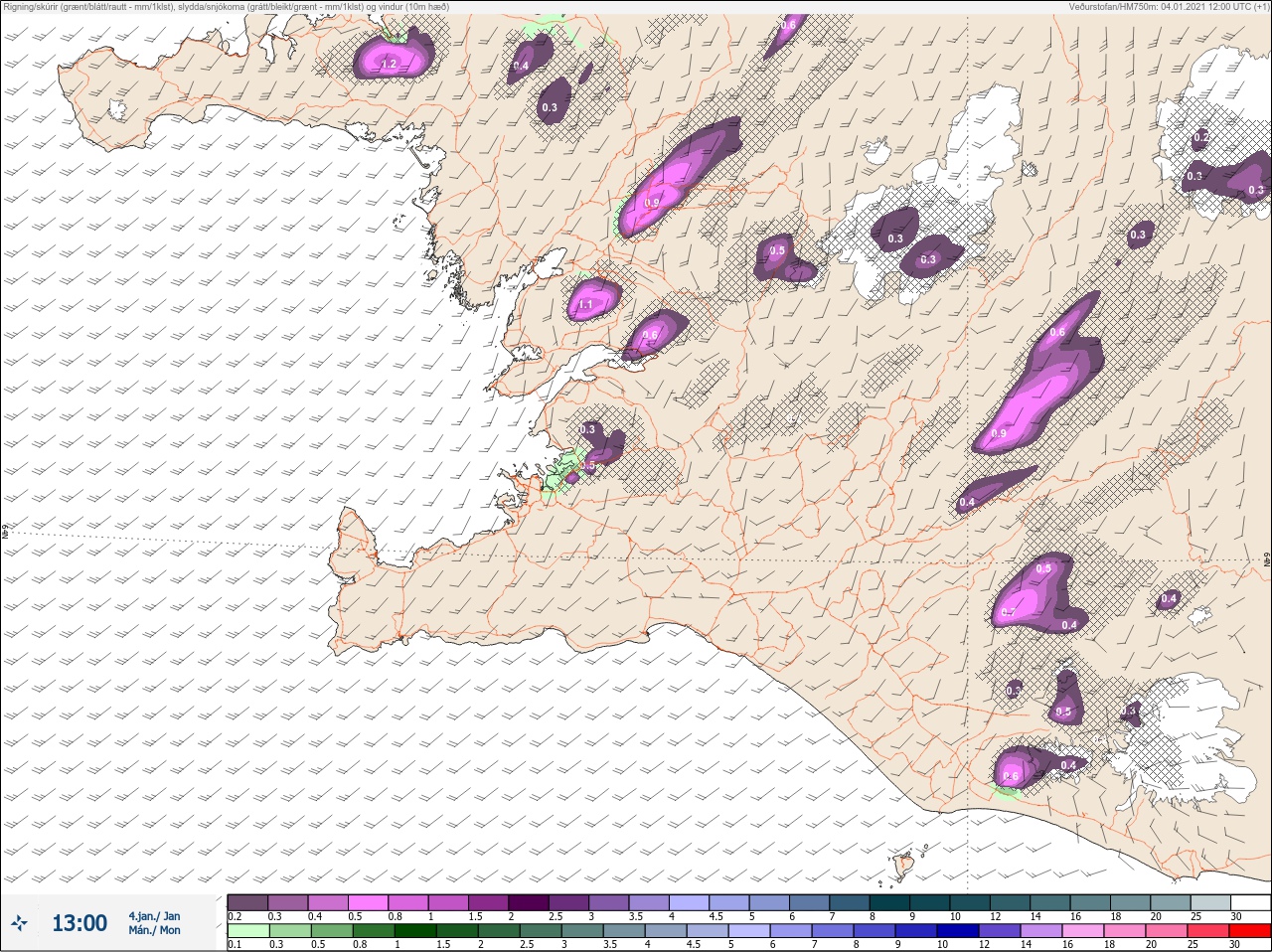This screenshot has width=1272, height=952.
Task: Pick the darkest purple 2 legend swatch
Action: 530,902
